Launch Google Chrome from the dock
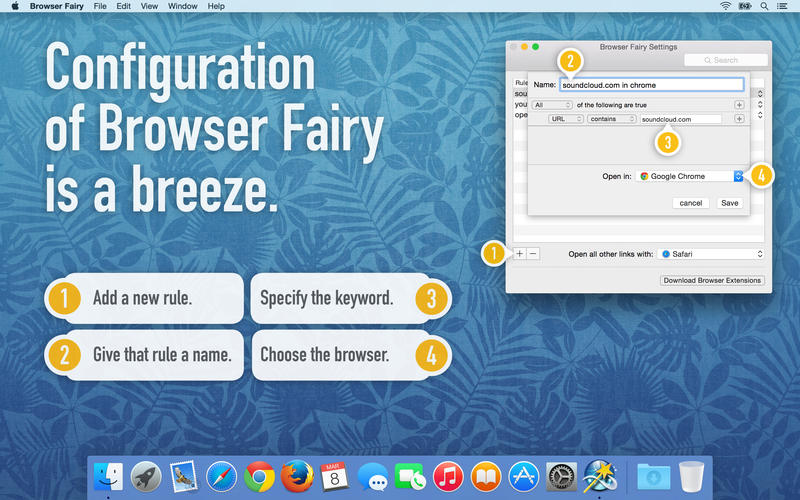The image size is (800, 500). 259,477
